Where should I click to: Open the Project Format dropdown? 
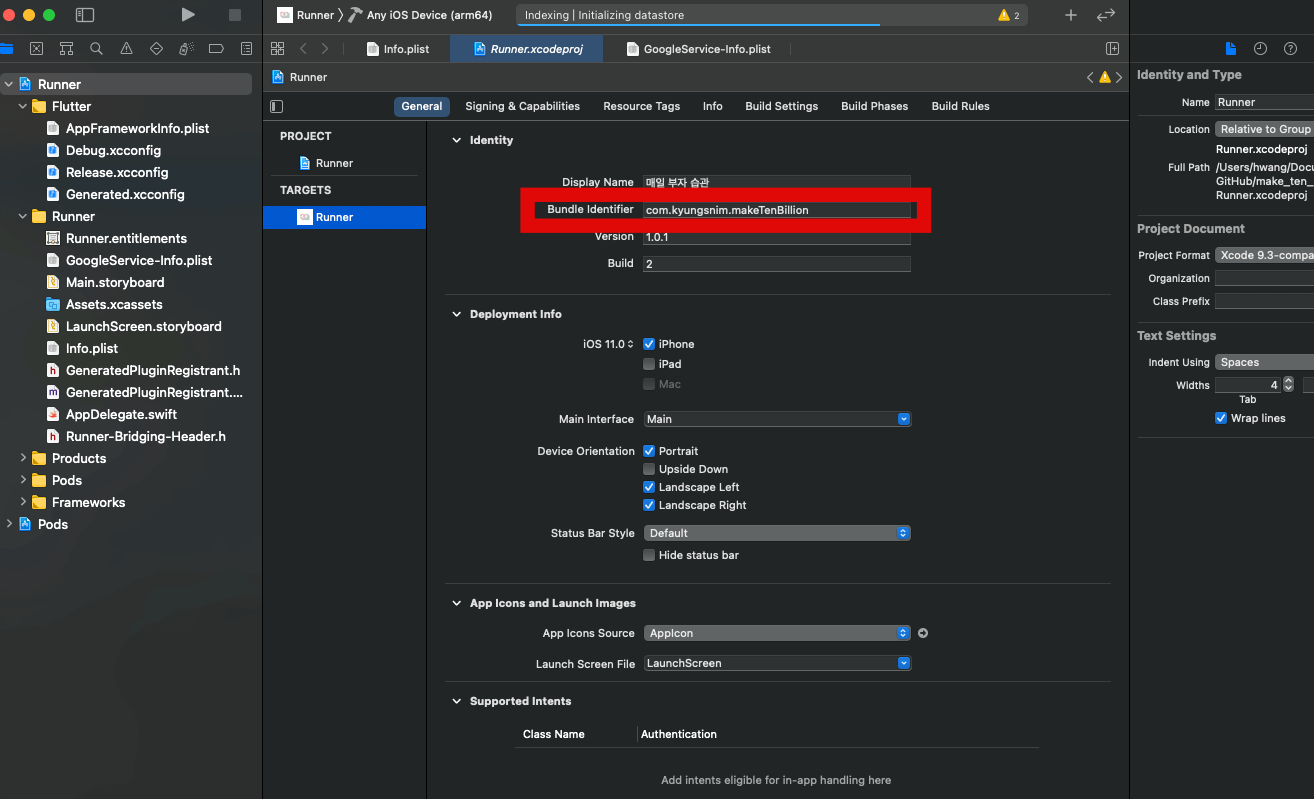pos(1264,255)
